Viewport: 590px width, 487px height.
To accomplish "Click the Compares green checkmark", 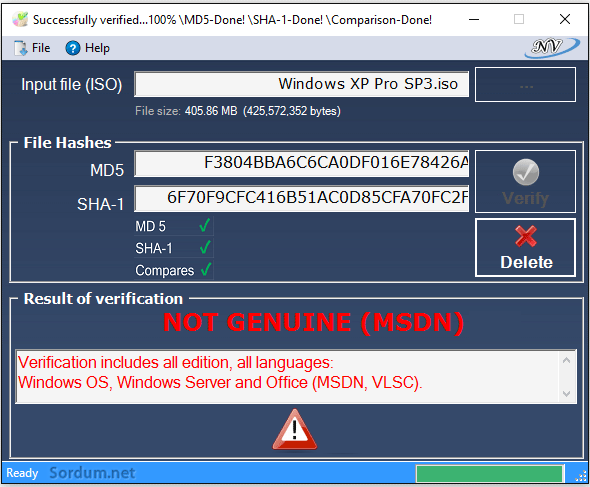I will [206, 269].
